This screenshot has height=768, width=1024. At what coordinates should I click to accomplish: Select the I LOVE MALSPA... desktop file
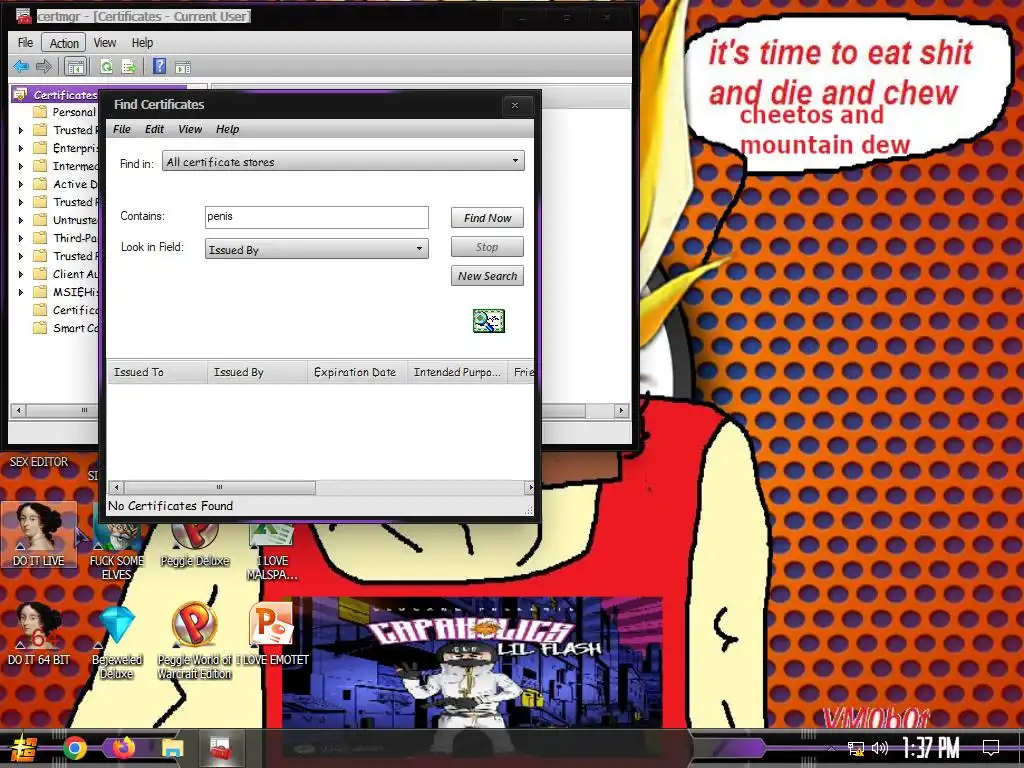272,552
